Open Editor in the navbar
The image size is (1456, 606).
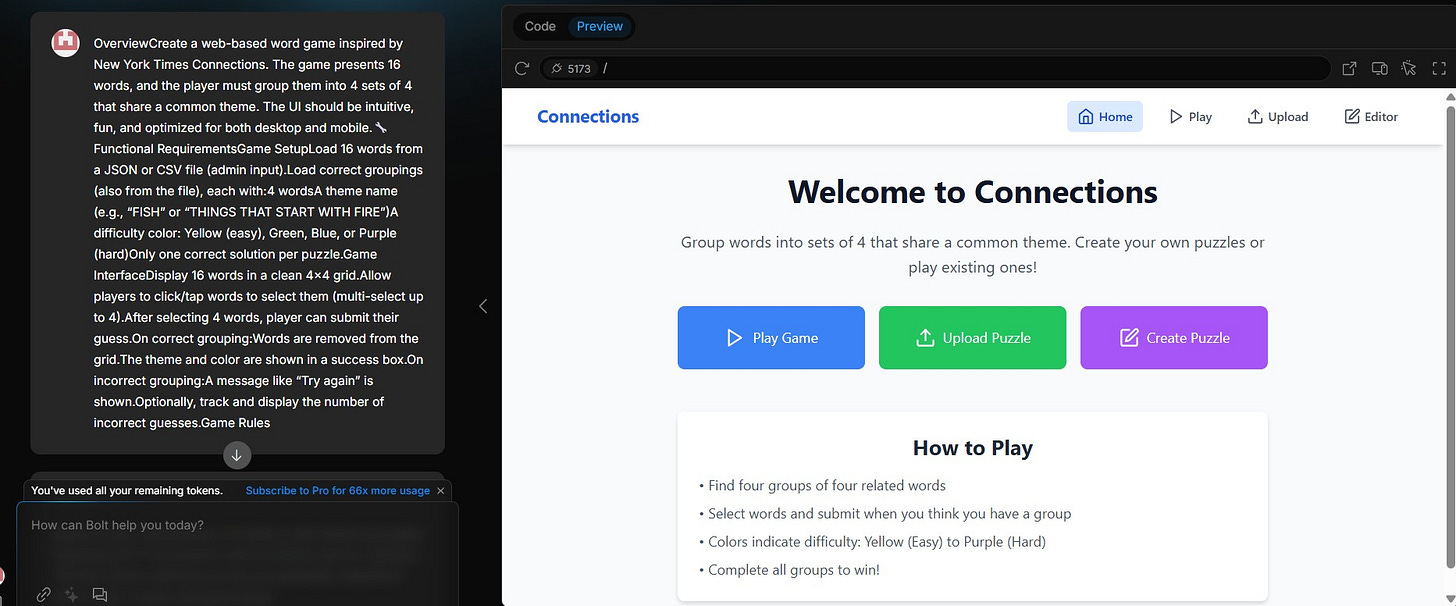coord(1371,117)
